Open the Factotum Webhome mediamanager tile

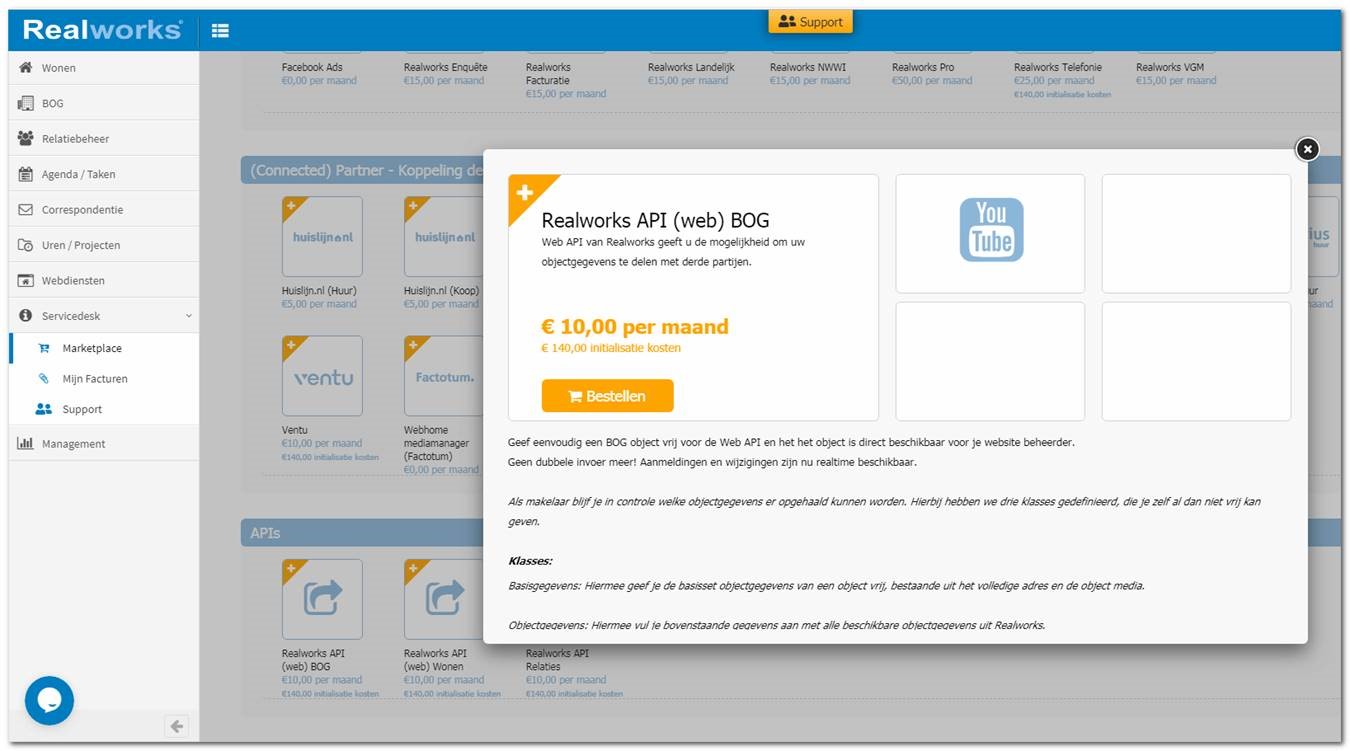point(444,377)
